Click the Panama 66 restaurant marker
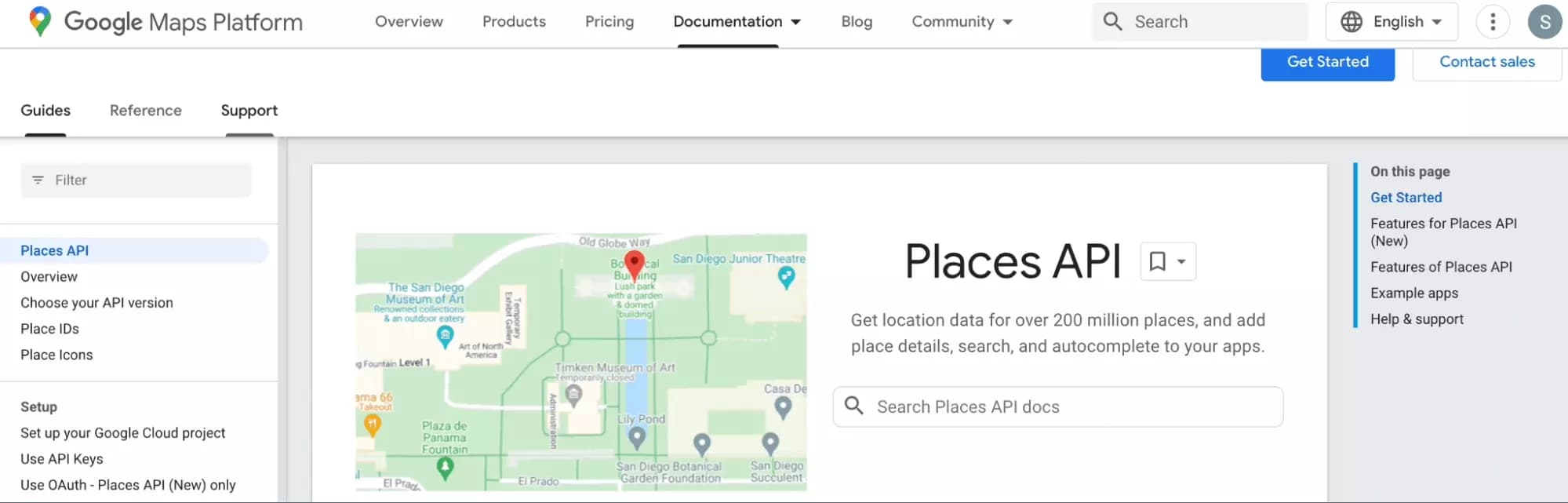1568x503 pixels. [x=373, y=425]
